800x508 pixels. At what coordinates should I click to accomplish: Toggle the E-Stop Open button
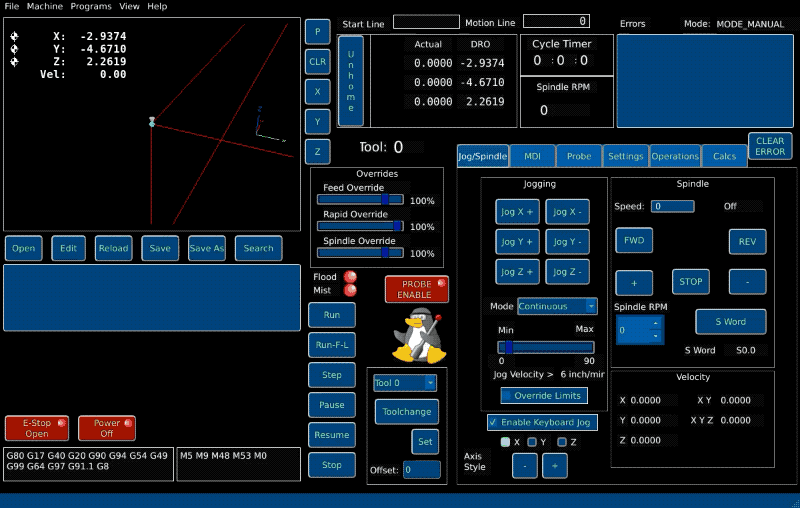point(36,428)
